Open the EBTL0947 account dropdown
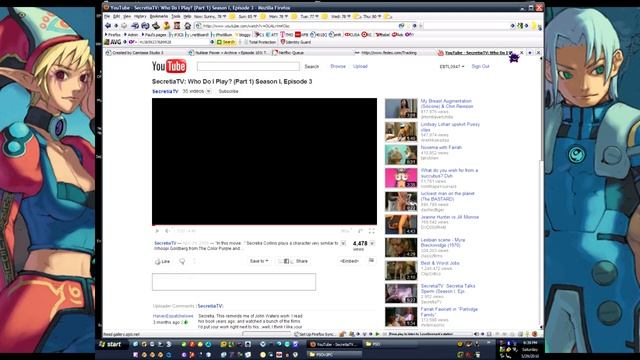The height and width of the screenshot is (360, 640). [451, 66]
